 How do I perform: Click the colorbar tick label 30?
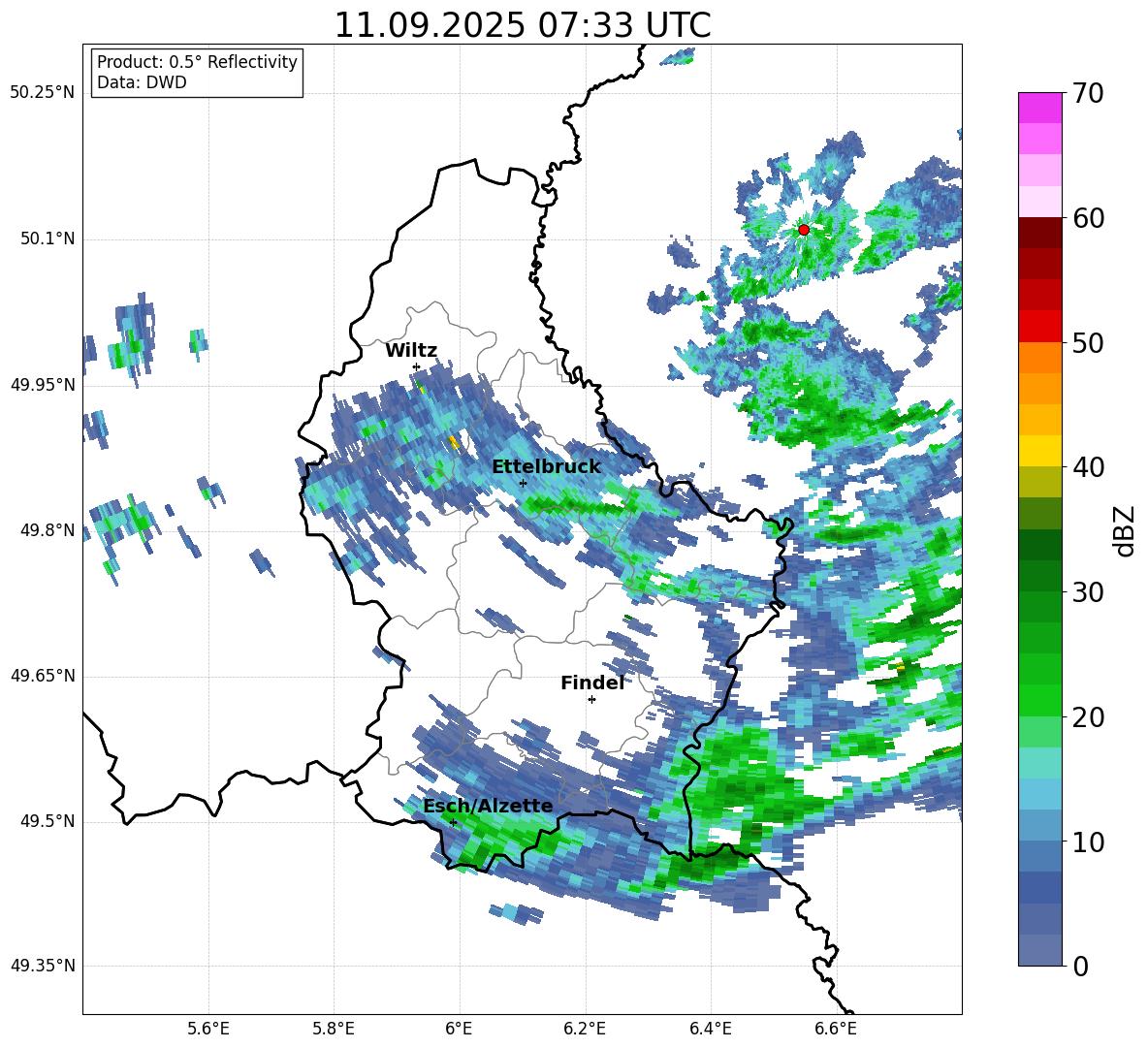1087,592
